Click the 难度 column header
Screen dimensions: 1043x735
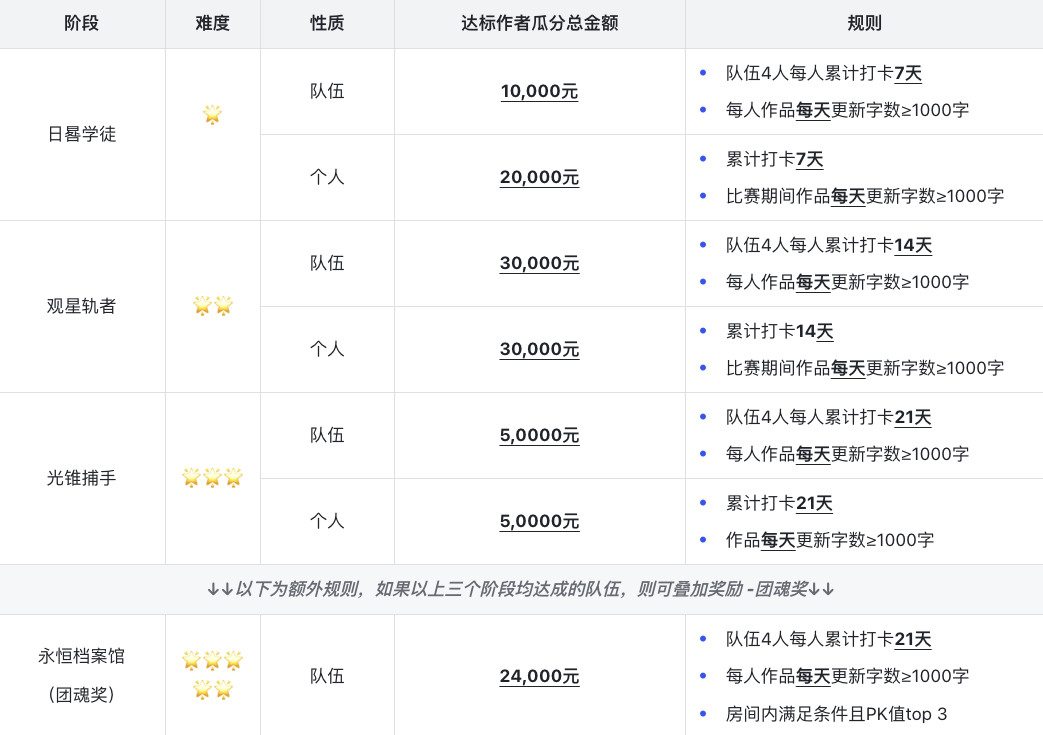coord(212,23)
